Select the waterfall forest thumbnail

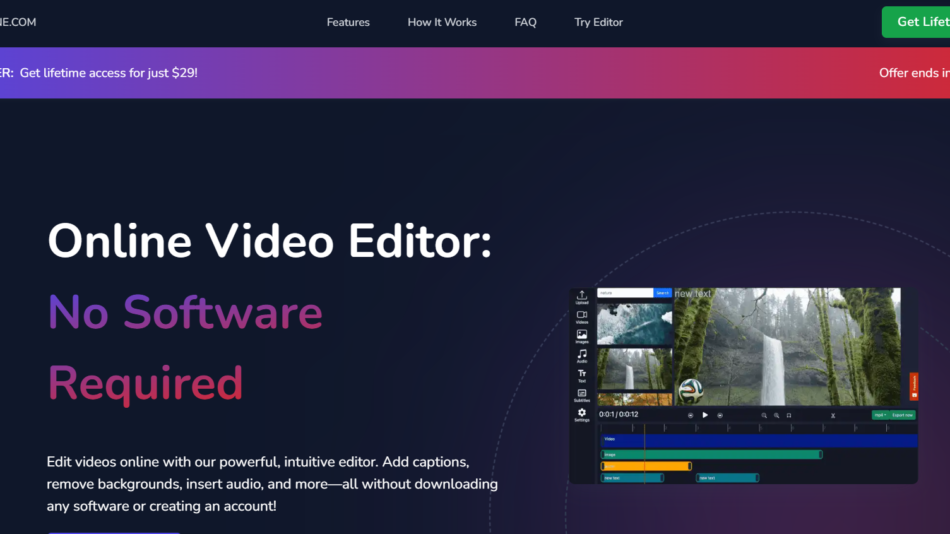pos(634,369)
